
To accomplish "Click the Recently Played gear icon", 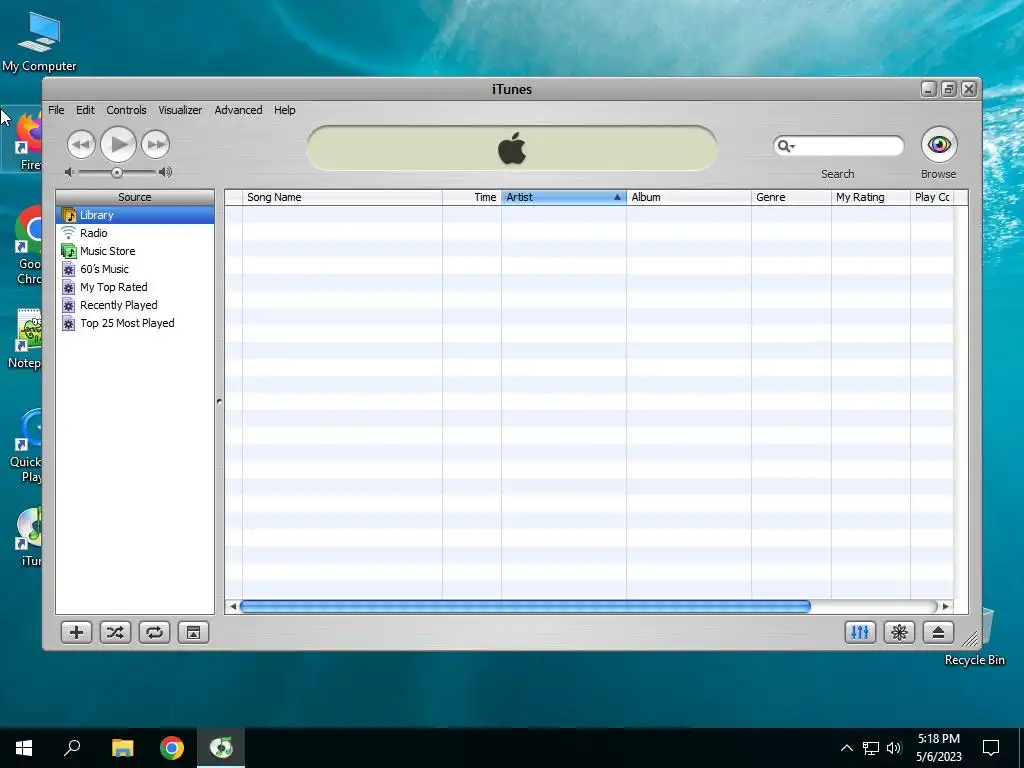I will (69, 305).
